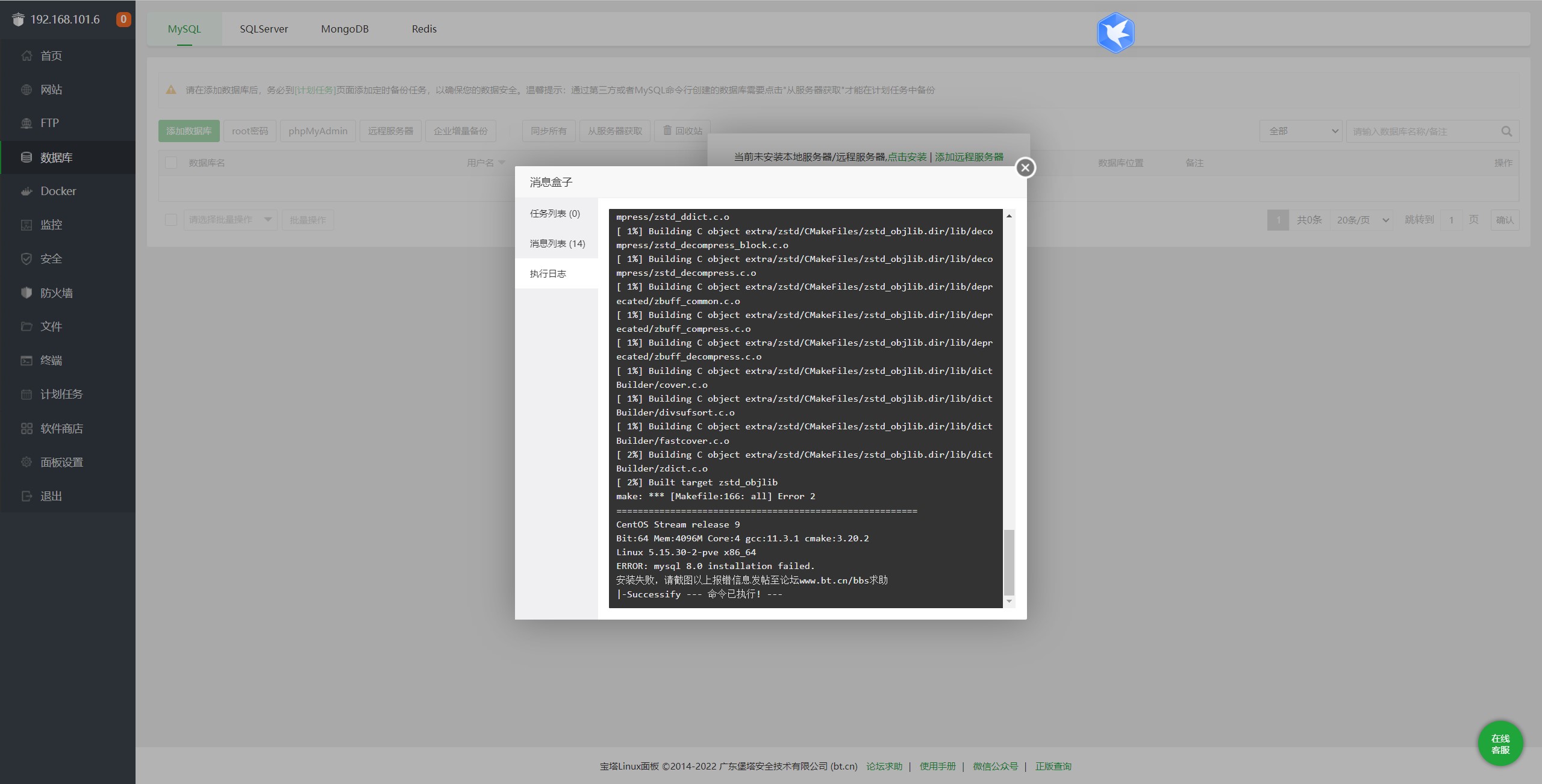The width and height of the screenshot is (1542, 784).
Task: Open the 正版查询 footer link
Action: [1053, 766]
